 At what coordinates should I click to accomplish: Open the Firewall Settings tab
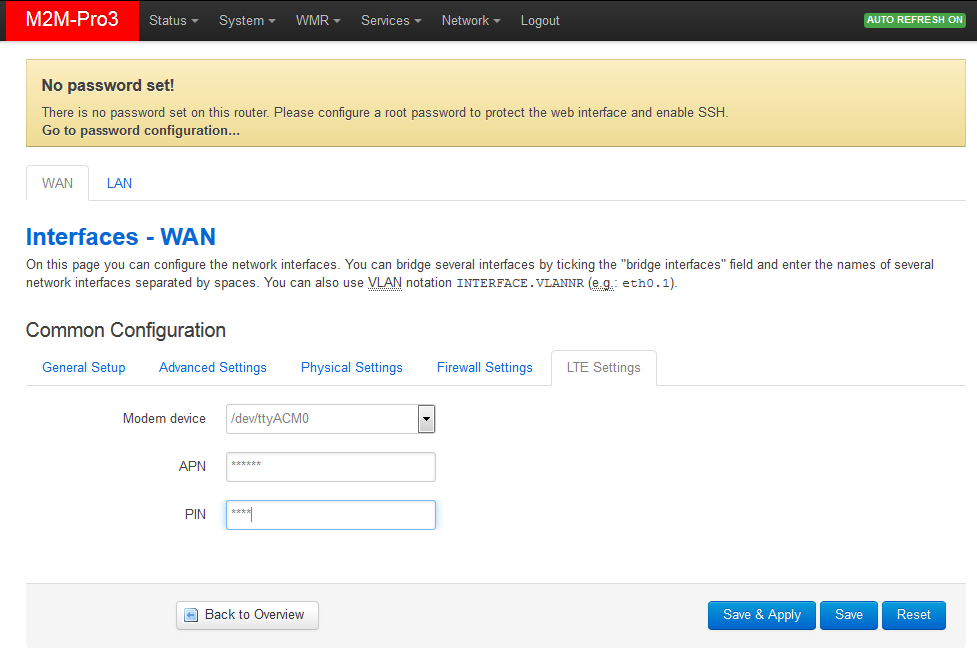(484, 368)
